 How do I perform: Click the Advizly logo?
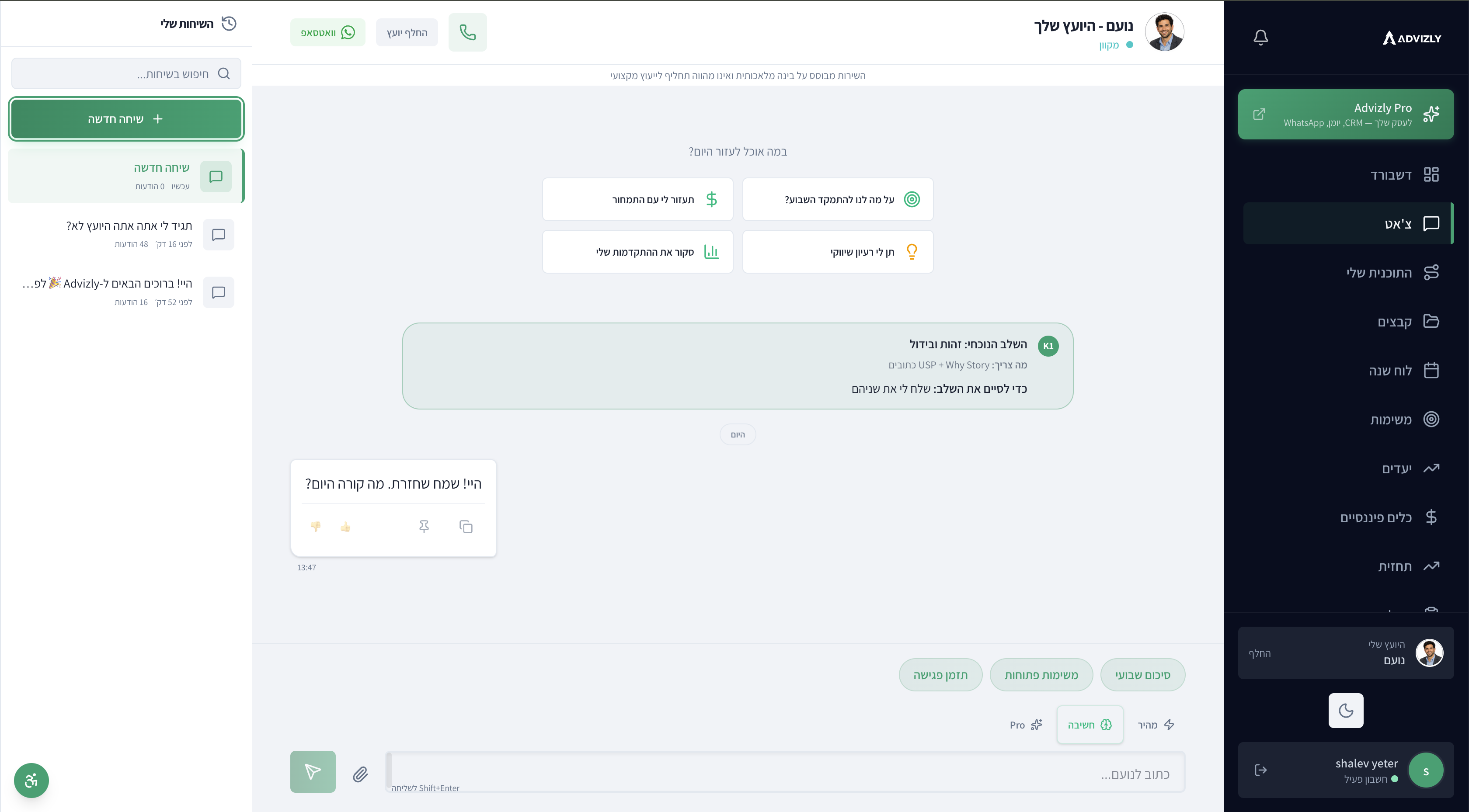[1412, 38]
